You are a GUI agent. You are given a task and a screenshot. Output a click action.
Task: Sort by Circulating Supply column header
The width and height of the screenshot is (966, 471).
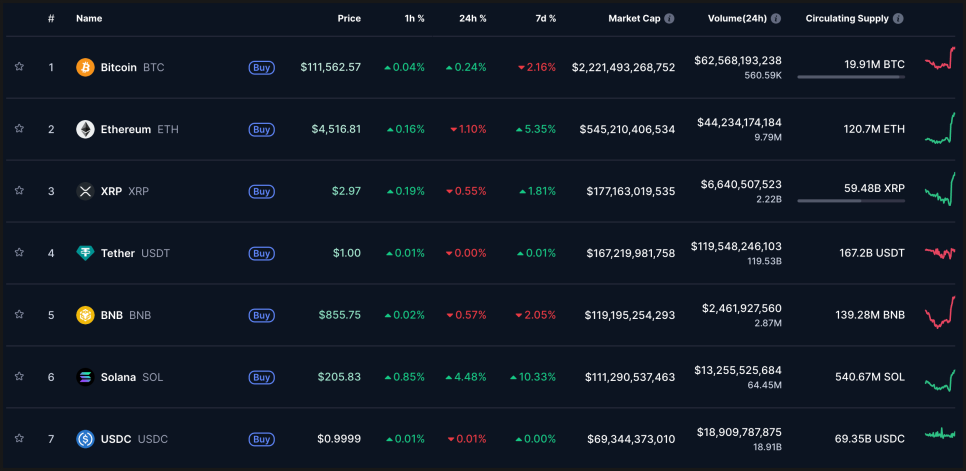[x=847, y=18]
